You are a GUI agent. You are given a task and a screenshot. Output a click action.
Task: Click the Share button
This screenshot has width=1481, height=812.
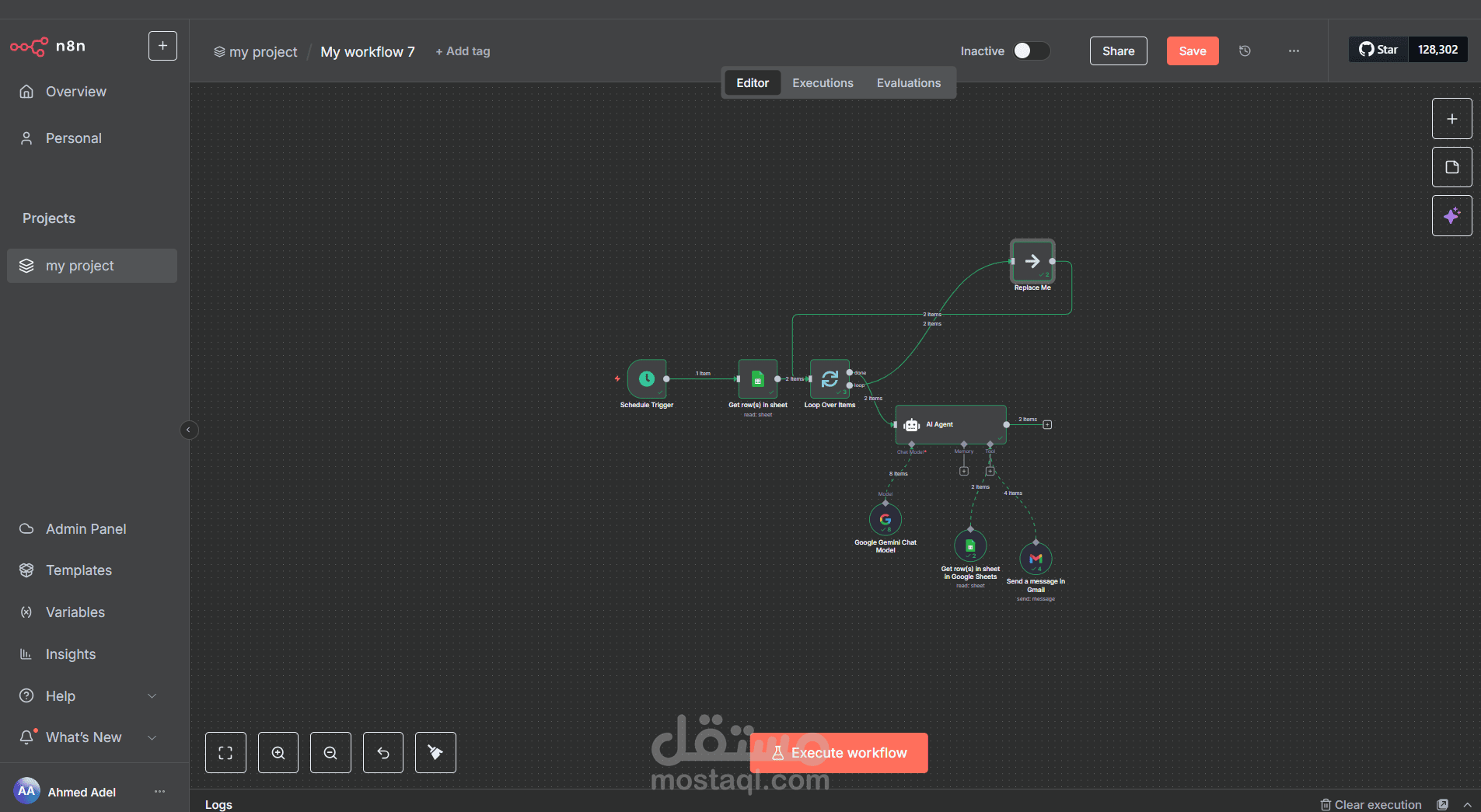(1118, 51)
